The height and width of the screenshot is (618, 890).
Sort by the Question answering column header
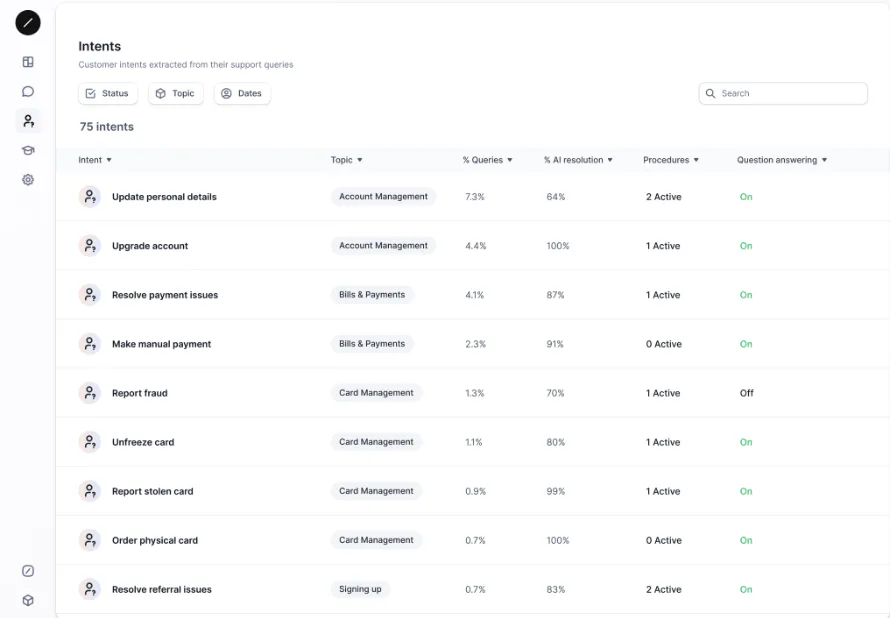(782, 160)
